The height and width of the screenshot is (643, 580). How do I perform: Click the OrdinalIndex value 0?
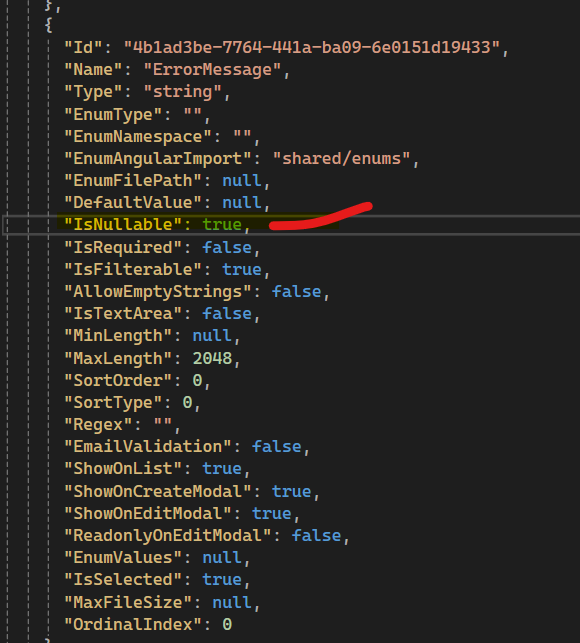[227, 625]
